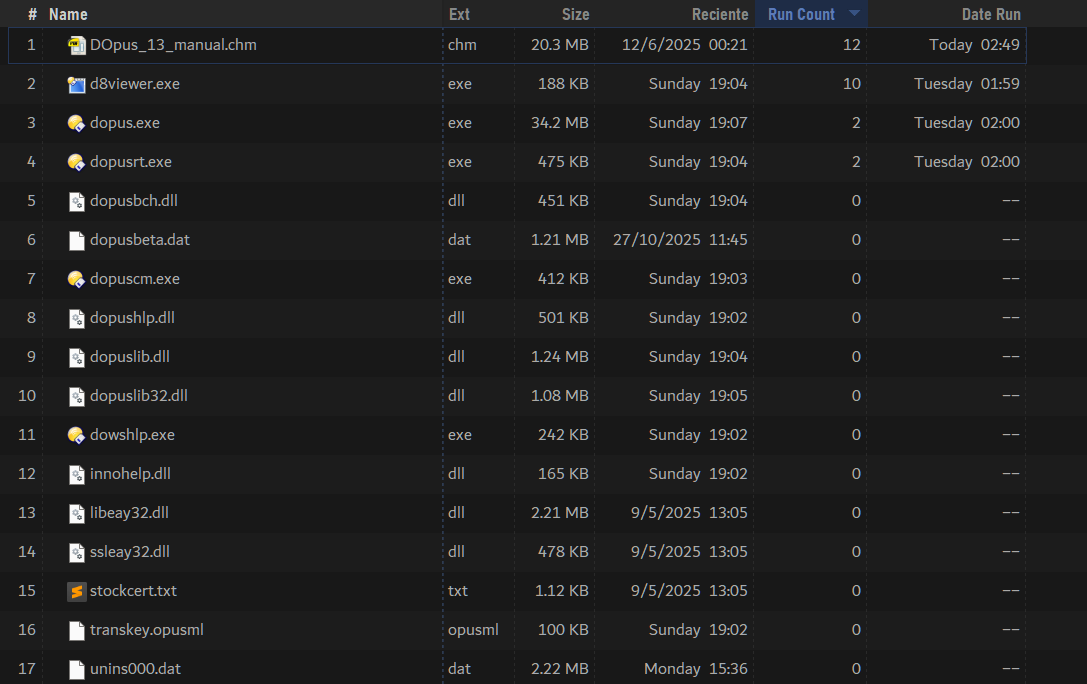Click the Reciente column header

[x=719, y=14]
